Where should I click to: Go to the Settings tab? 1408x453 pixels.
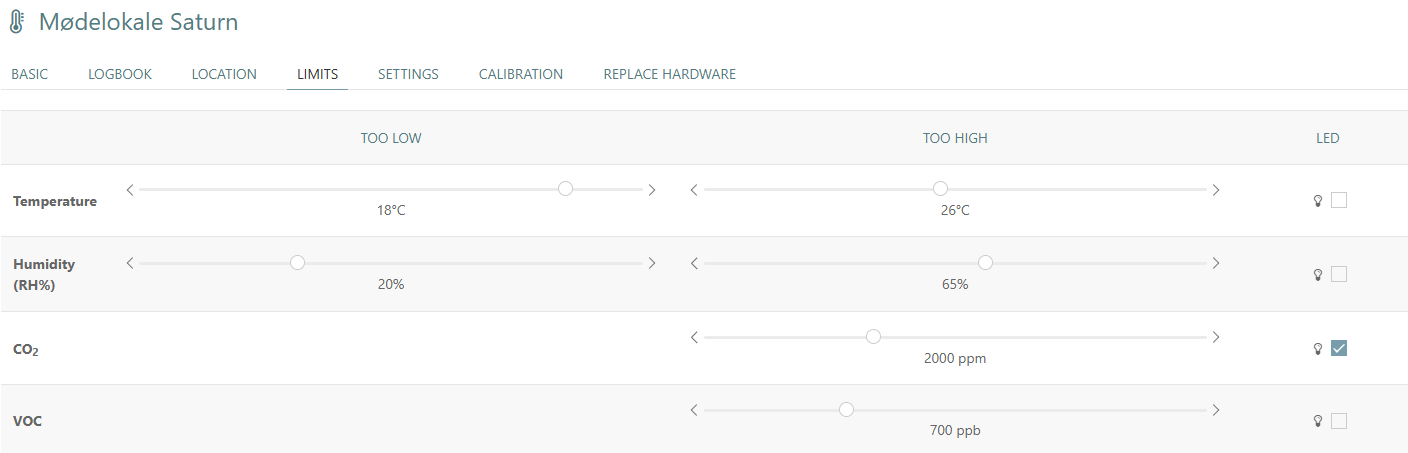pyautogui.click(x=408, y=74)
